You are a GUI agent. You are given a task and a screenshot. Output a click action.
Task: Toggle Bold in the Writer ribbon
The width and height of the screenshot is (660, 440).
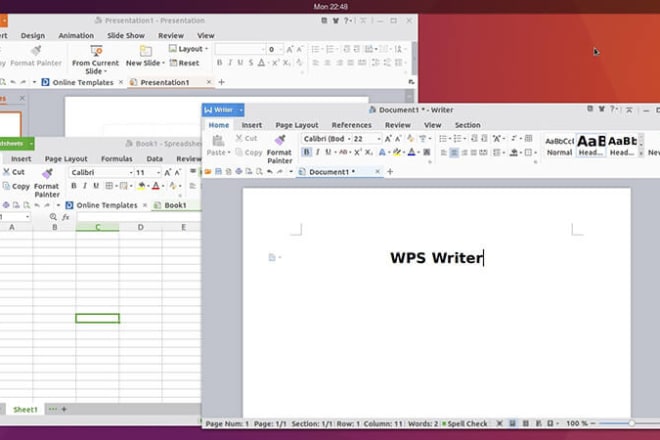[x=306, y=152]
